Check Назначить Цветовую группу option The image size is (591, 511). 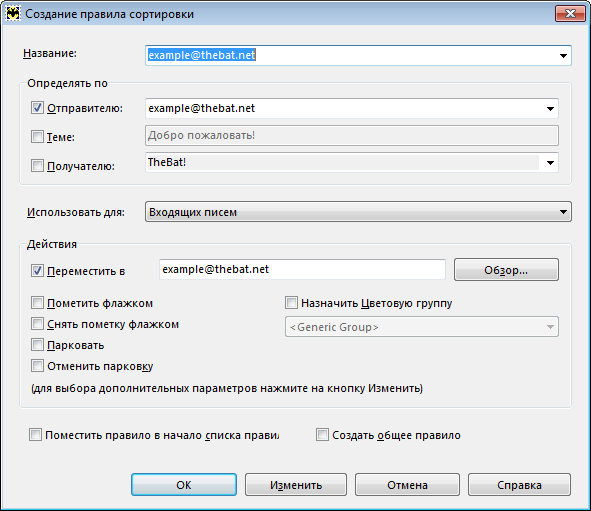(x=291, y=303)
